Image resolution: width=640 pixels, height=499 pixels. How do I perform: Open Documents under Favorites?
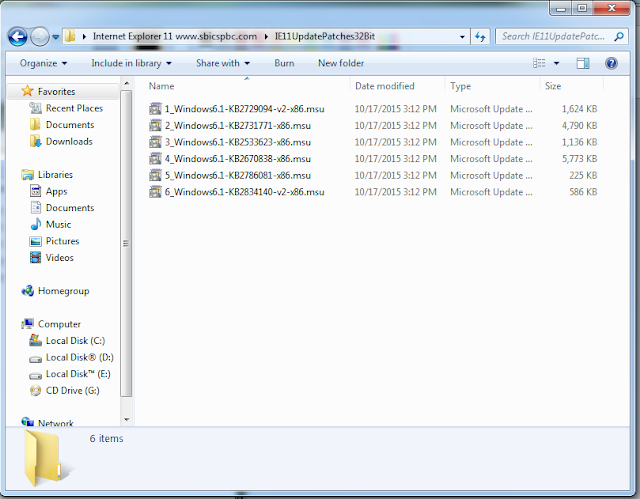pos(70,125)
